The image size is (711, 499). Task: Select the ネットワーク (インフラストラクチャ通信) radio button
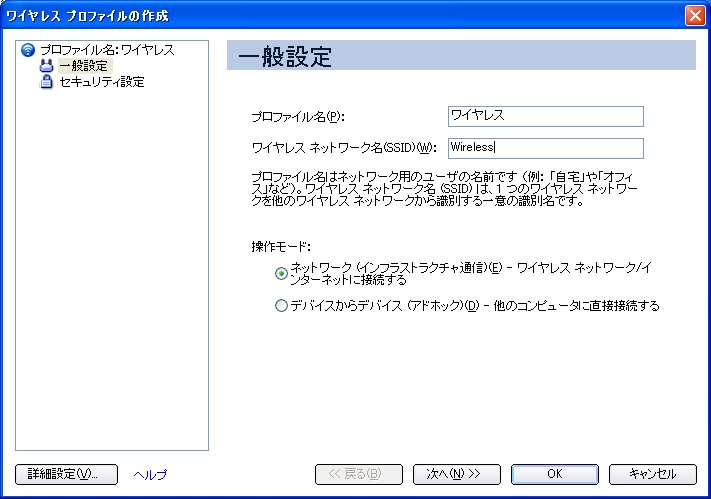(x=281, y=274)
